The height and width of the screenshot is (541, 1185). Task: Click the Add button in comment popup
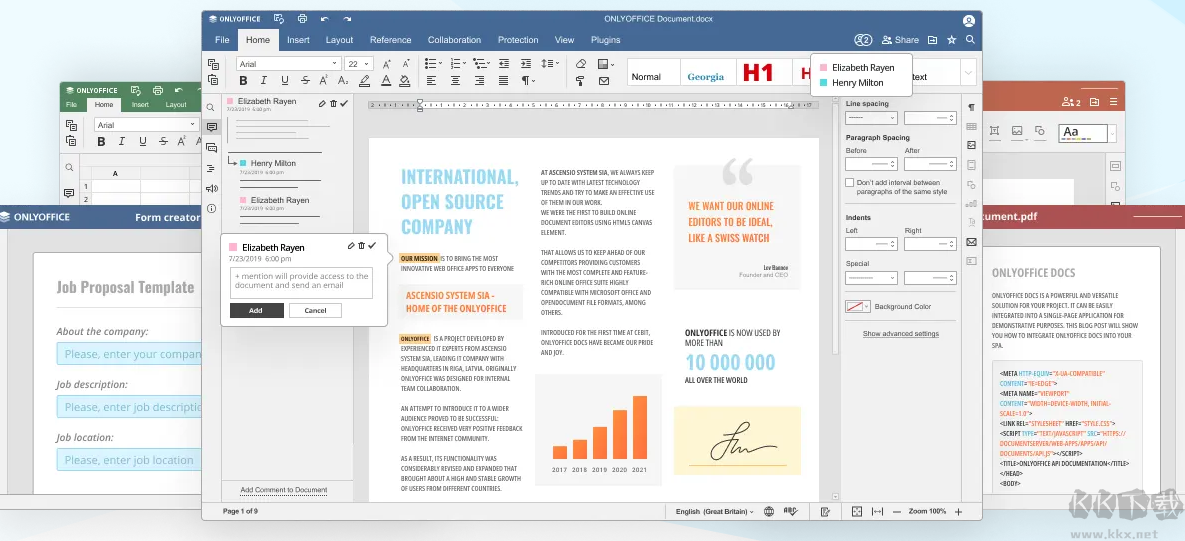pos(256,310)
